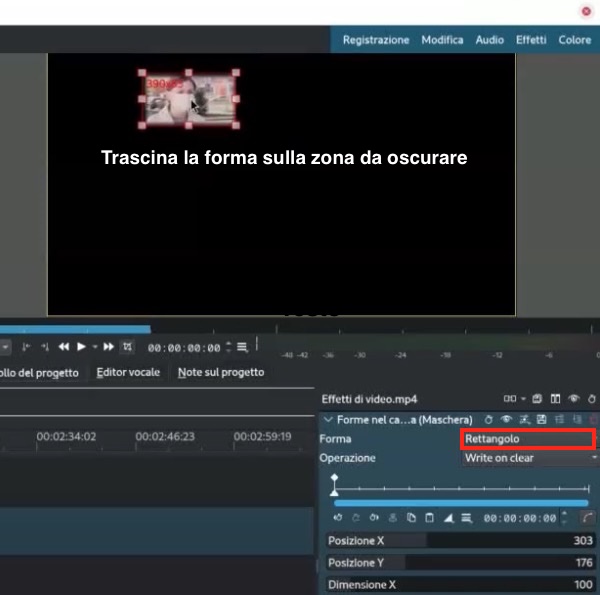Image resolution: width=600 pixels, height=595 pixels.
Task: Click the Posizione Y slider showing 176
Action: click(461, 562)
